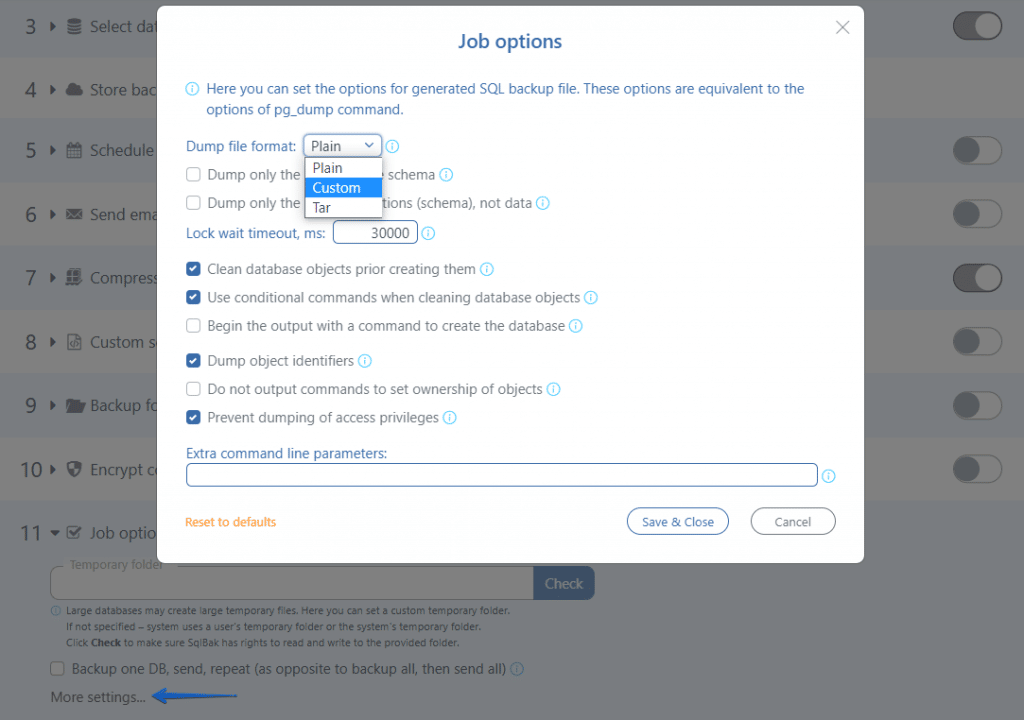Click info icon for Prevent dumping privileges
The width and height of the screenshot is (1024, 720).
point(450,418)
